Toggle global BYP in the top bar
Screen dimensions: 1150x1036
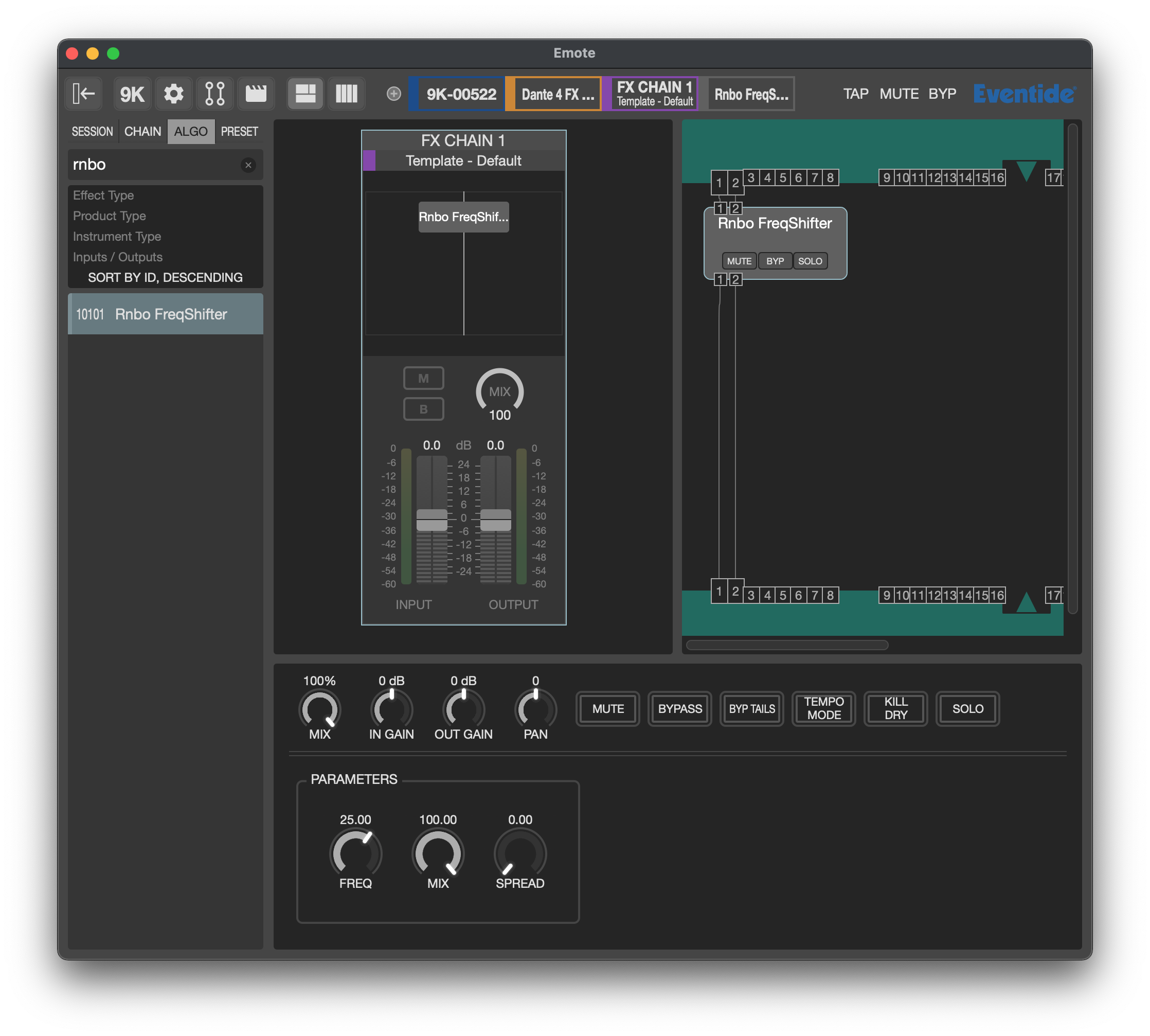942,94
